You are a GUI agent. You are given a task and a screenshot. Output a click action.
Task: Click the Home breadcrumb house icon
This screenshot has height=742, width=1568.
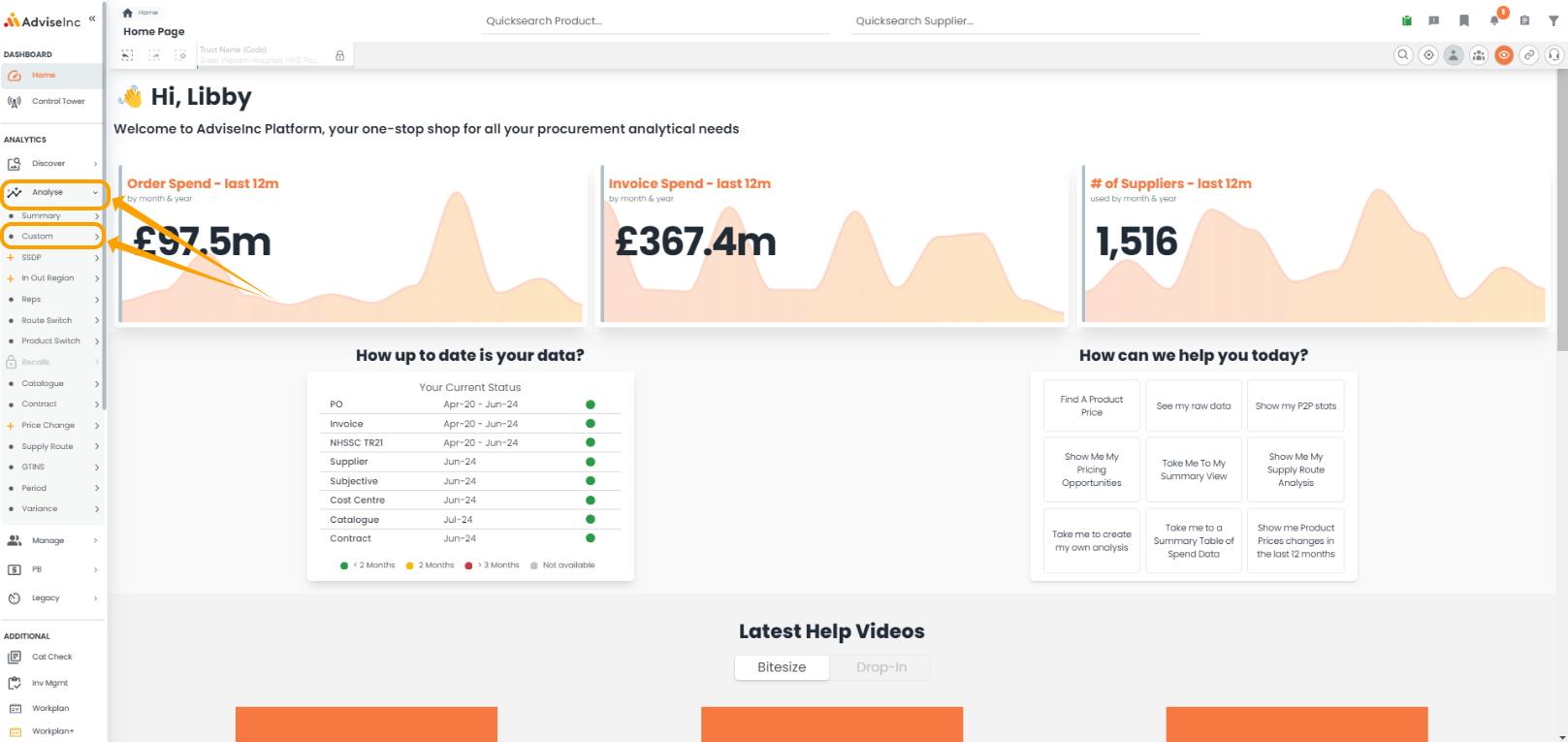(127, 13)
